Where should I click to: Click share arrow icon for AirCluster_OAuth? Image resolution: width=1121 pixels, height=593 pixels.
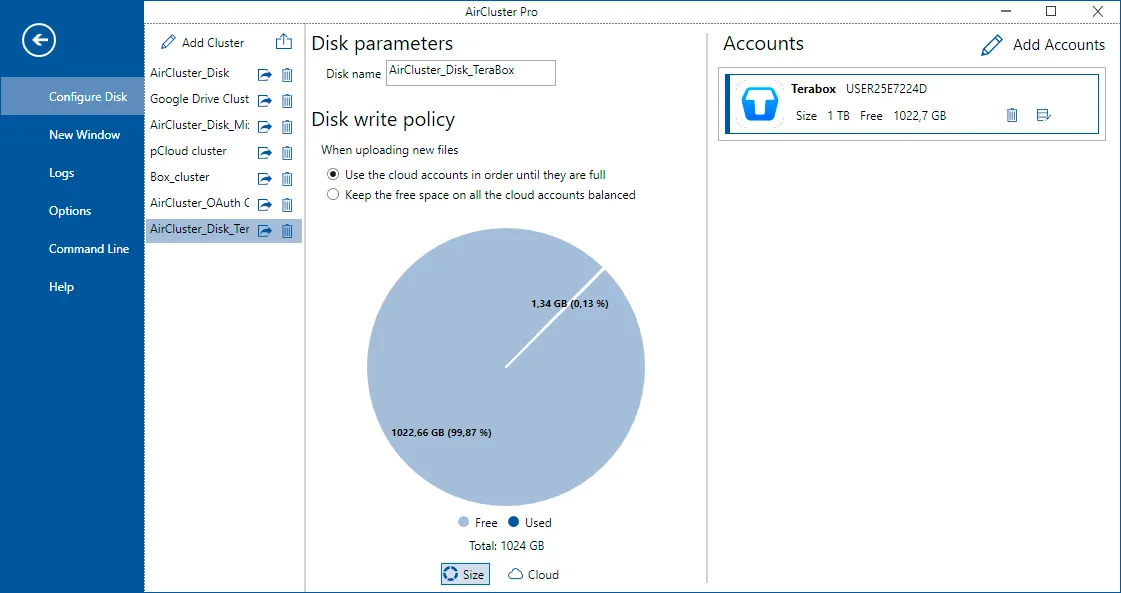point(265,205)
